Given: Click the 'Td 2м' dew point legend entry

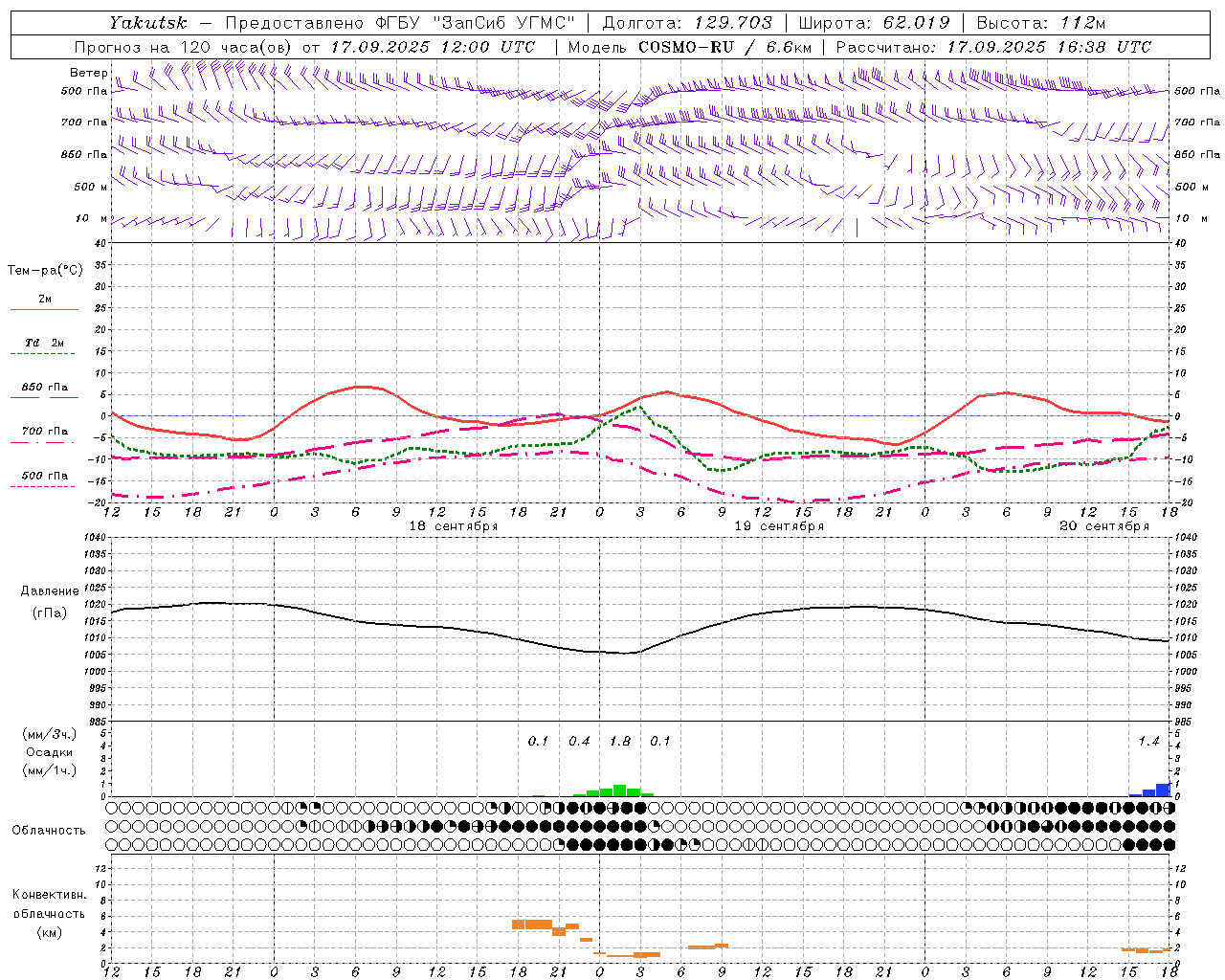Looking at the screenshot, I should 45,343.
